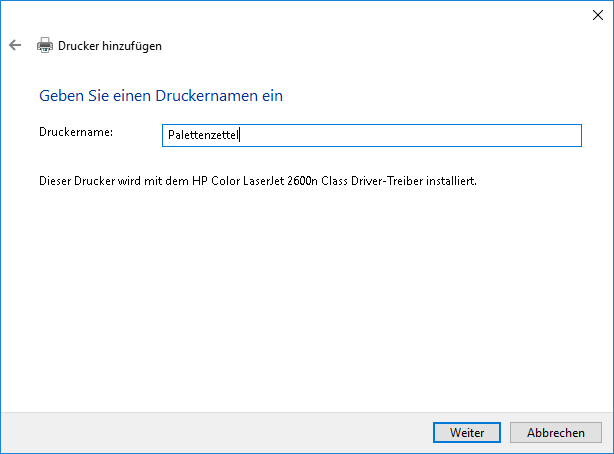Viewport: 614px width, 454px height.
Task: Place cursor at end of "Palettenzettel"
Action: pos(241,135)
